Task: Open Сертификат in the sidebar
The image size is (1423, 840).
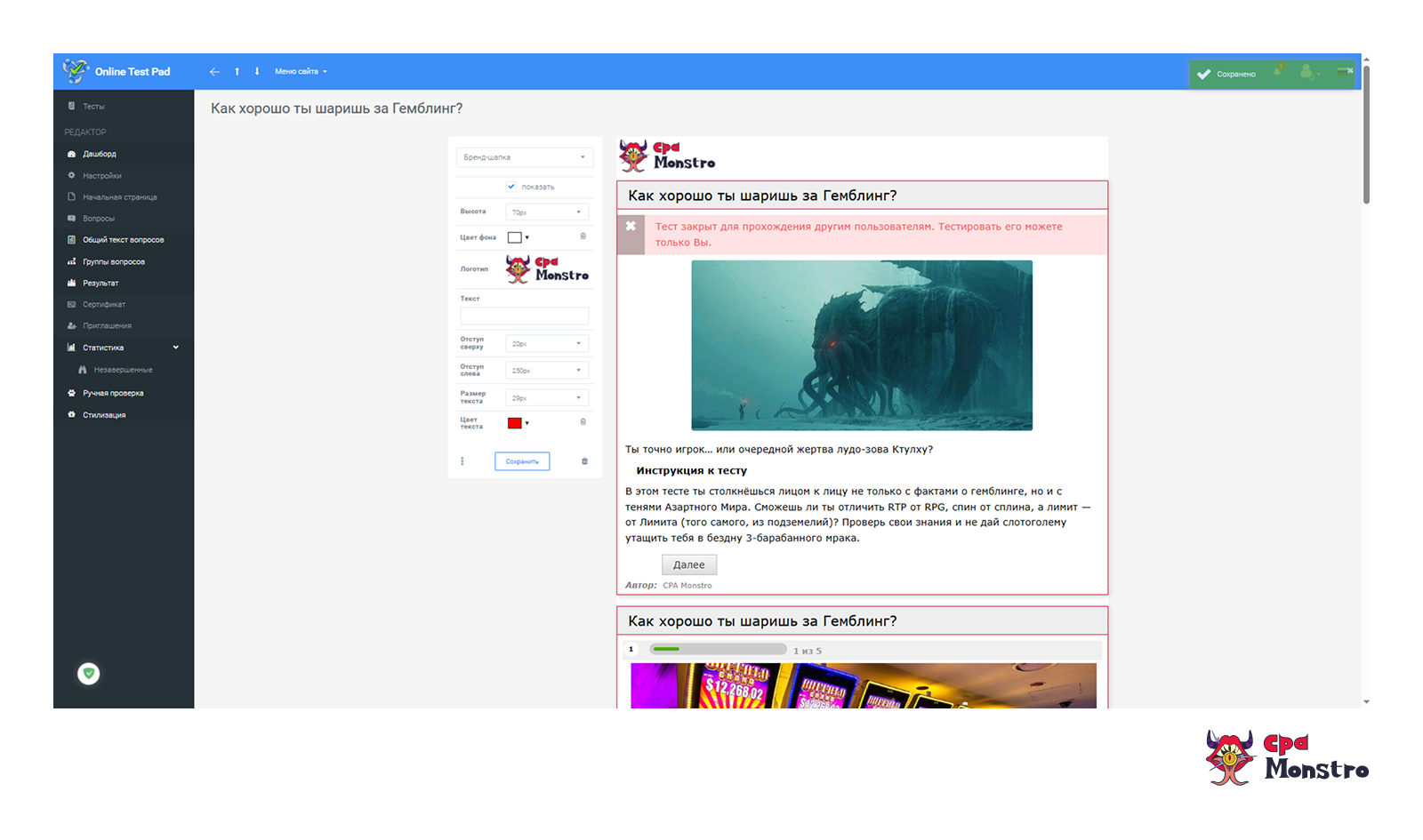Action: tap(124, 305)
